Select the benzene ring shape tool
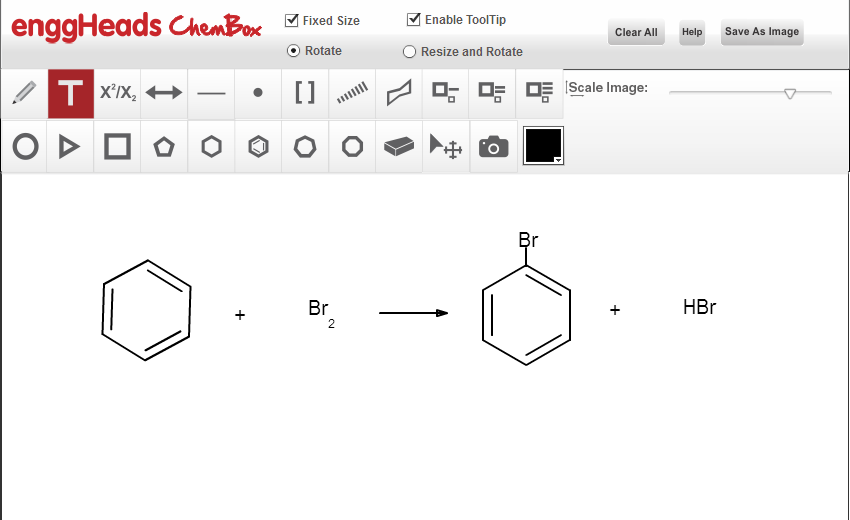The height and width of the screenshot is (520, 850). point(258,147)
